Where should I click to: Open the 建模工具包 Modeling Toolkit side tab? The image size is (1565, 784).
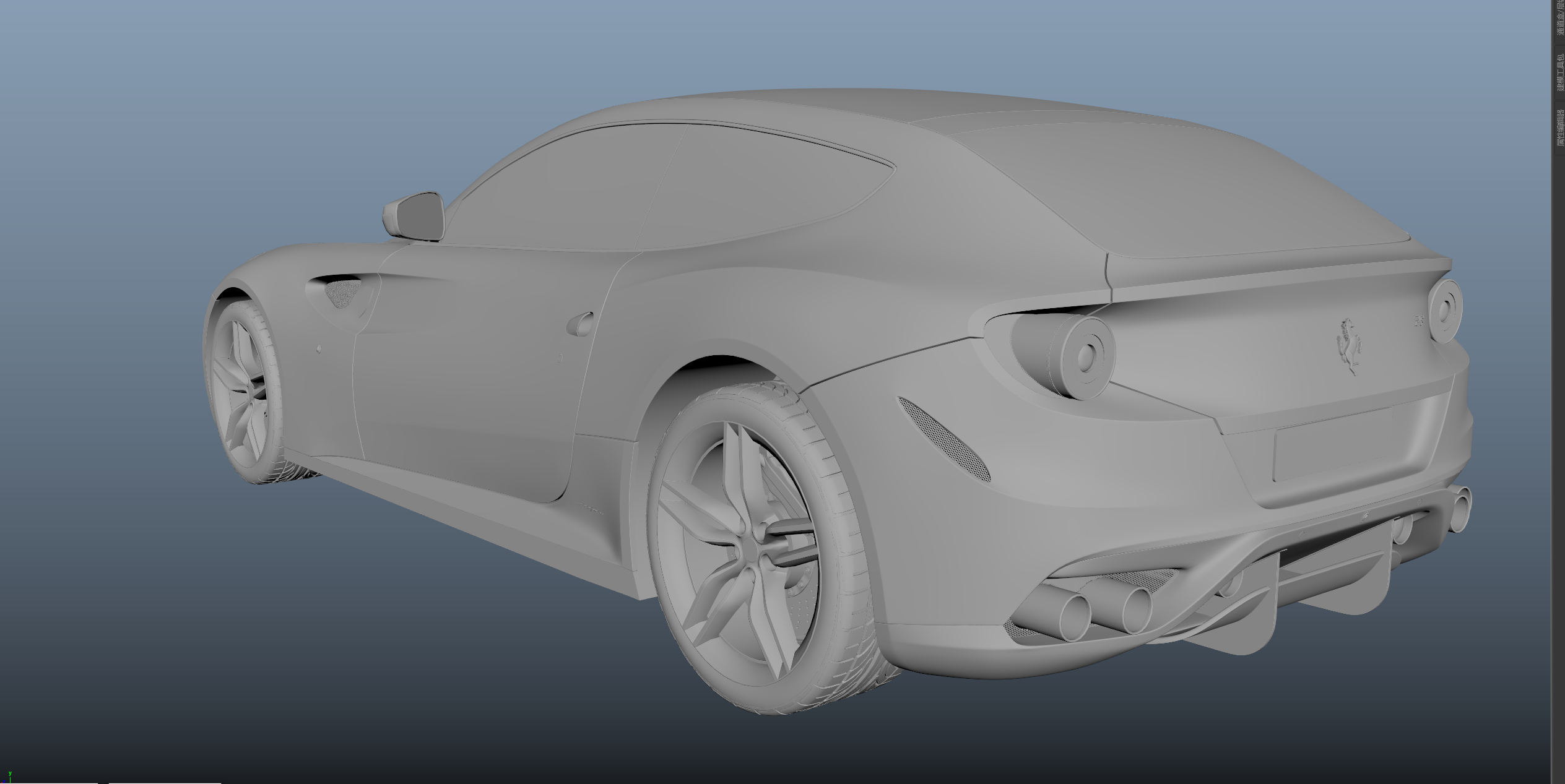[x=1559, y=73]
